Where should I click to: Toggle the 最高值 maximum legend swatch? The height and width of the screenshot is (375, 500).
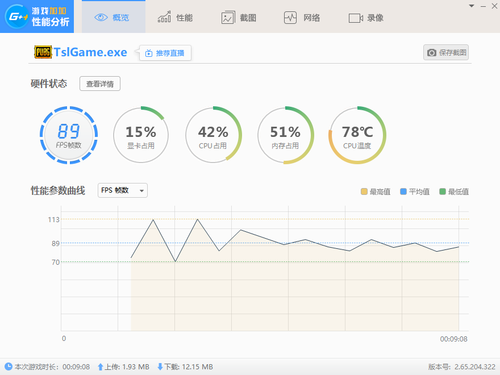(x=364, y=191)
